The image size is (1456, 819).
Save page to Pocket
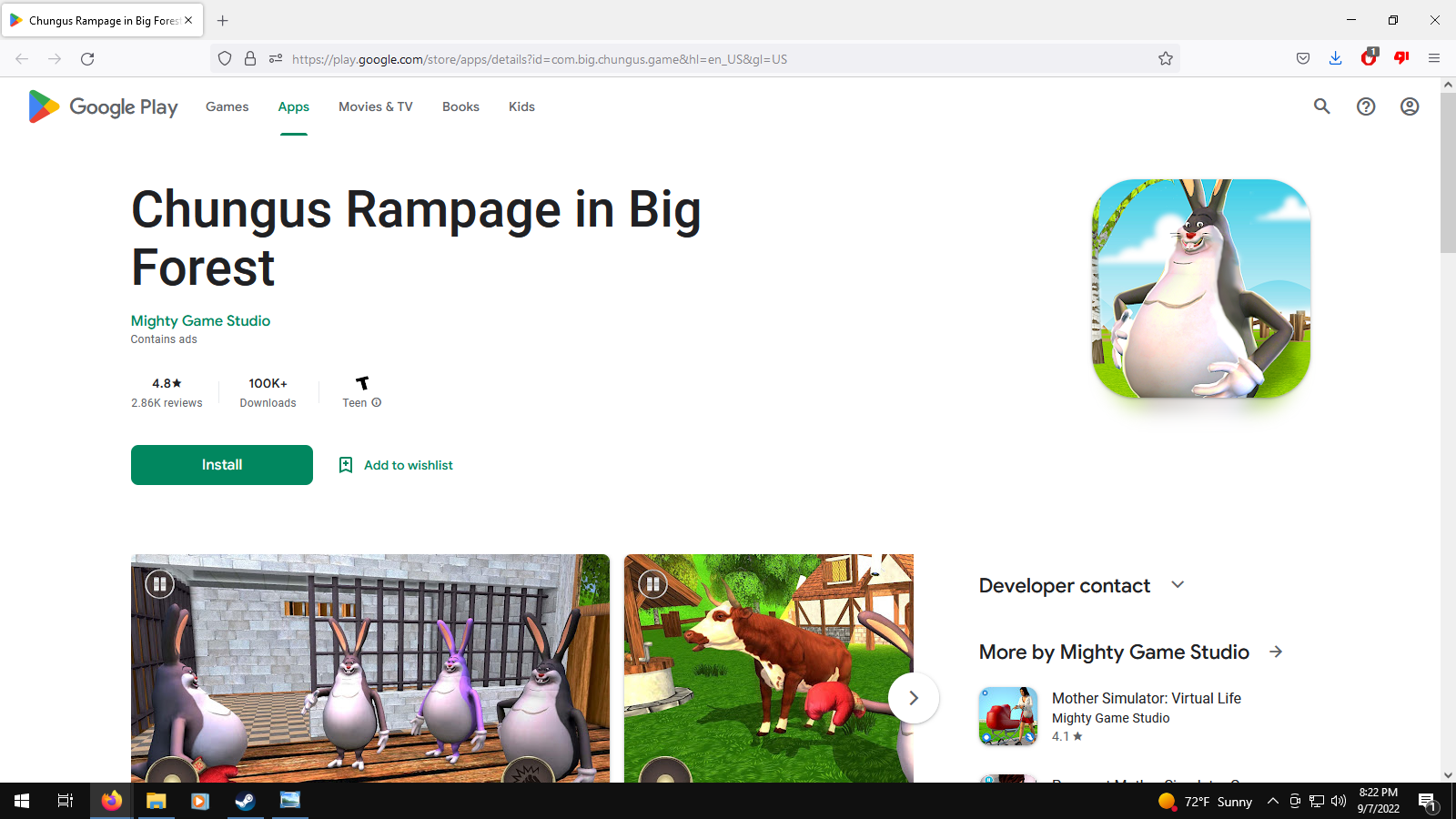(1303, 59)
